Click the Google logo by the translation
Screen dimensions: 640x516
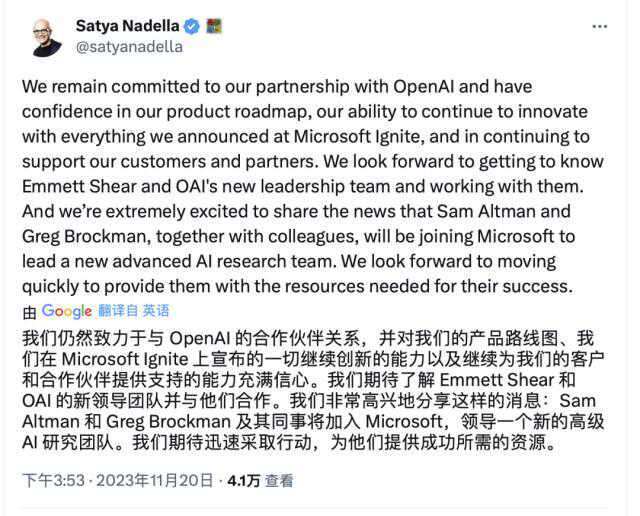pyautogui.click(x=66, y=311)
